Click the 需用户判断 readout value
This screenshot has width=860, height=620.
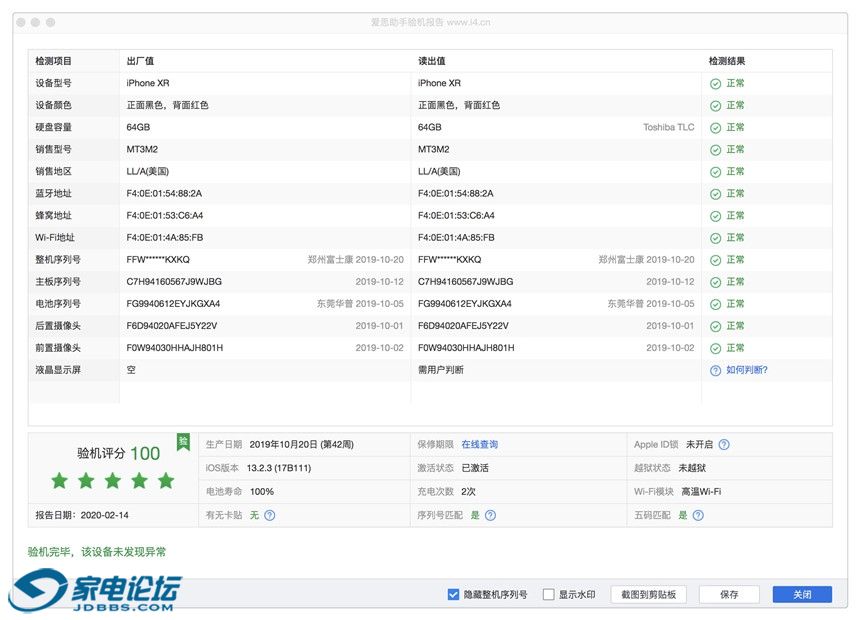click(440, 370)
